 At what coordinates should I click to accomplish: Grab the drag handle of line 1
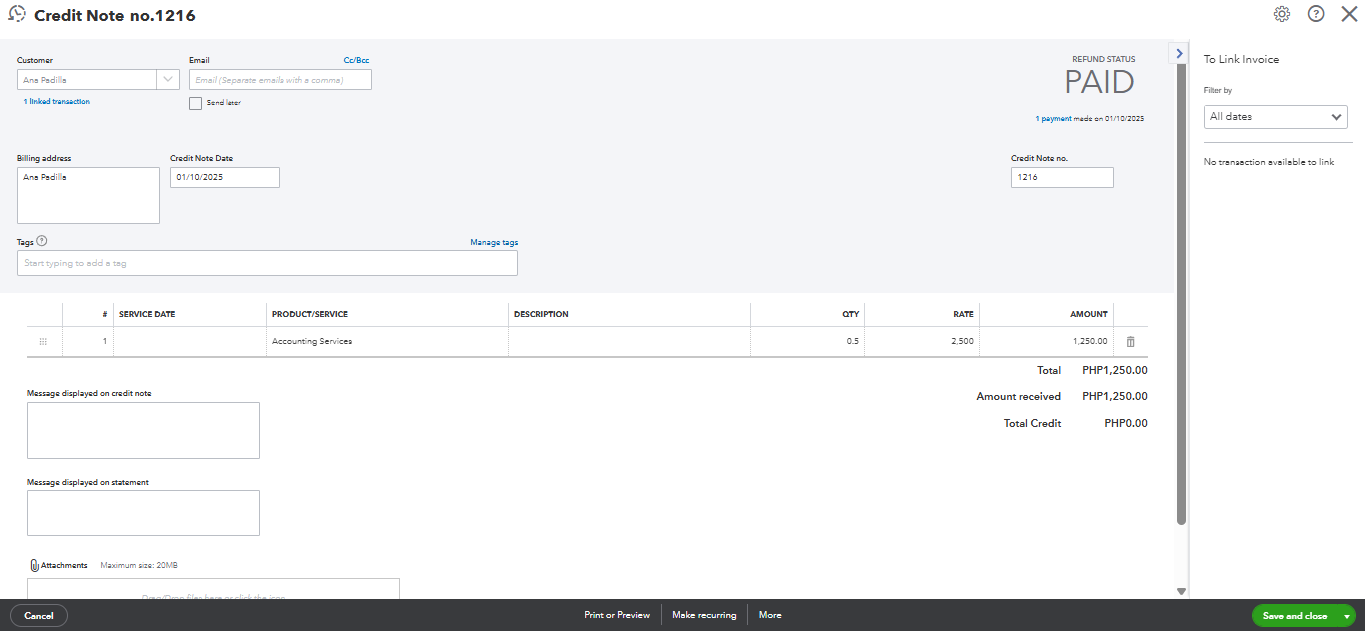pyautogui.click(x=43, y=342)
